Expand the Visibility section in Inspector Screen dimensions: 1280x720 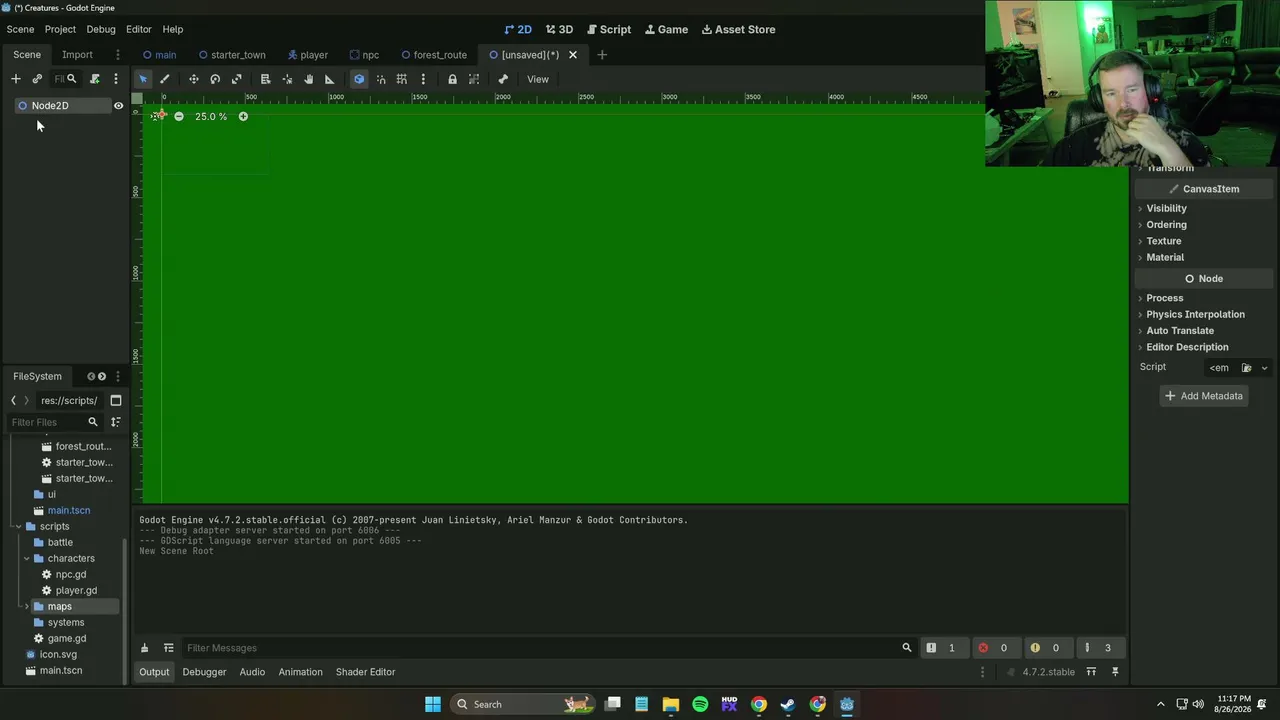[1166, 208]
